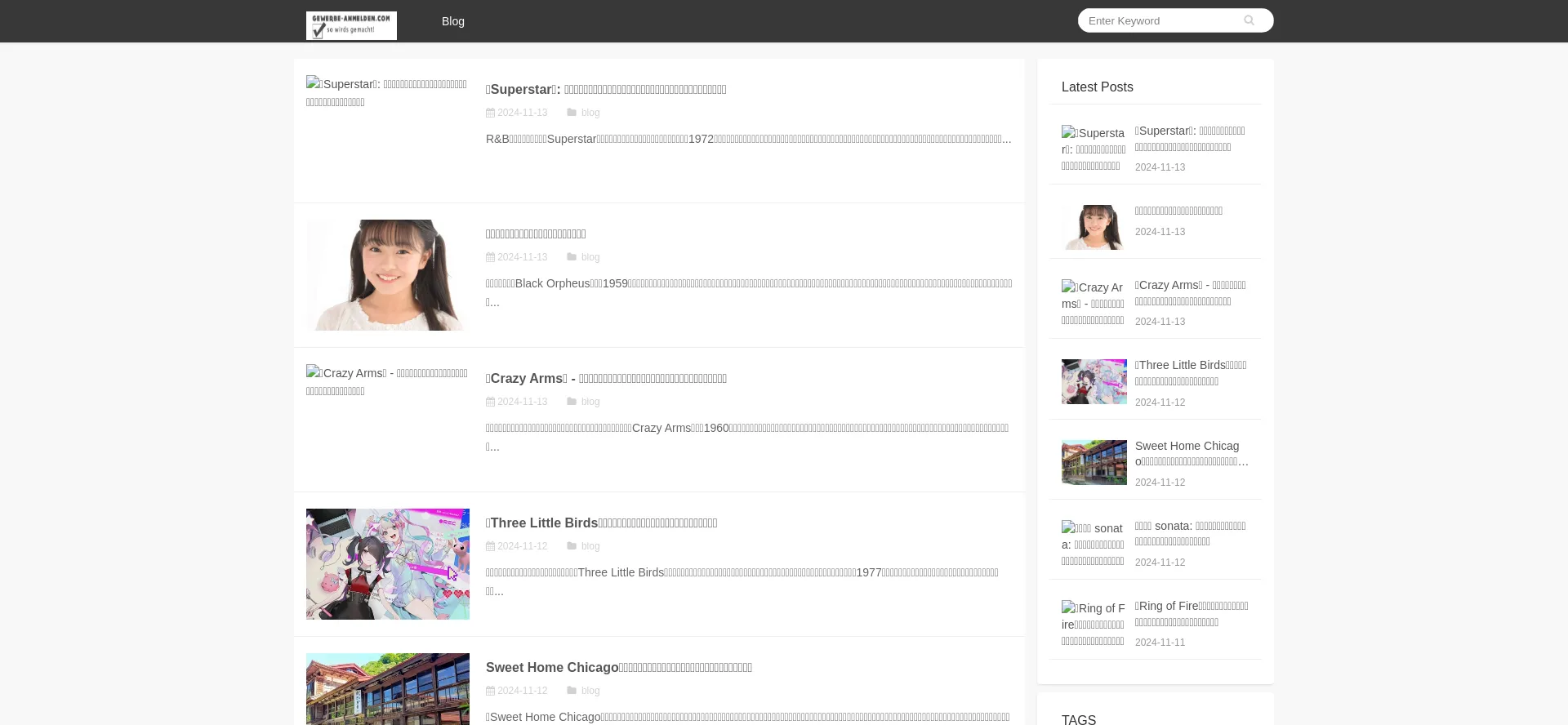Click folder icon on Three Little Birds post
This screenshot has width=1568, height=725.
pos(572,546)
